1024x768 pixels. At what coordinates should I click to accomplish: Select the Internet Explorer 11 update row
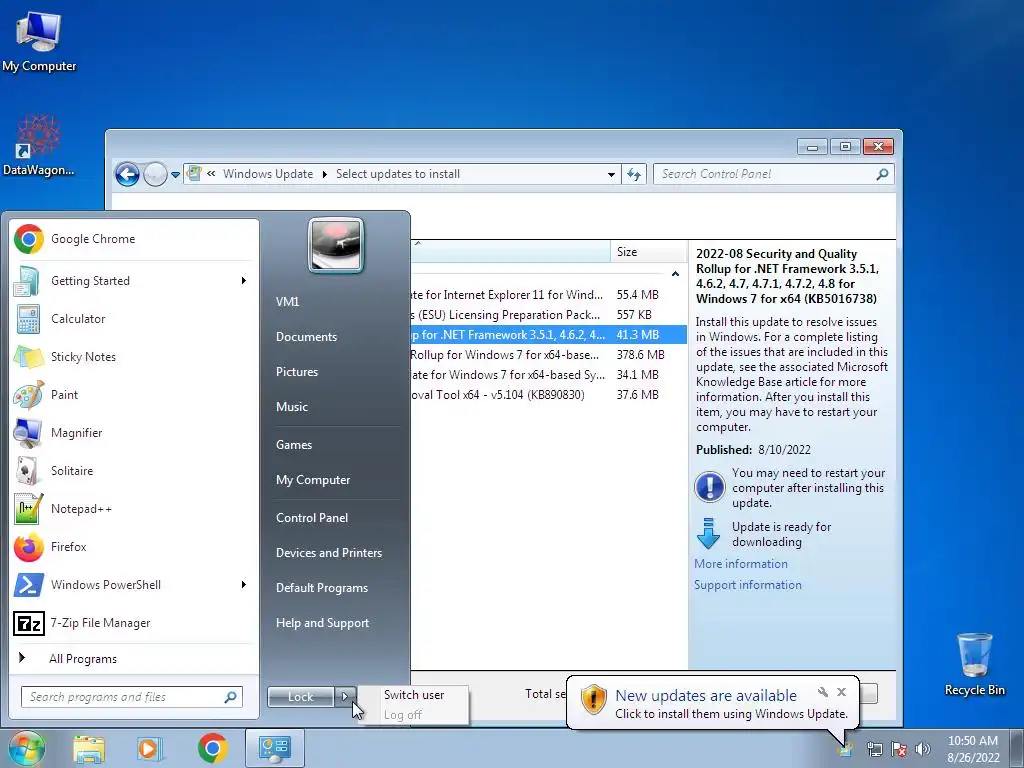(x=549, y=295)
